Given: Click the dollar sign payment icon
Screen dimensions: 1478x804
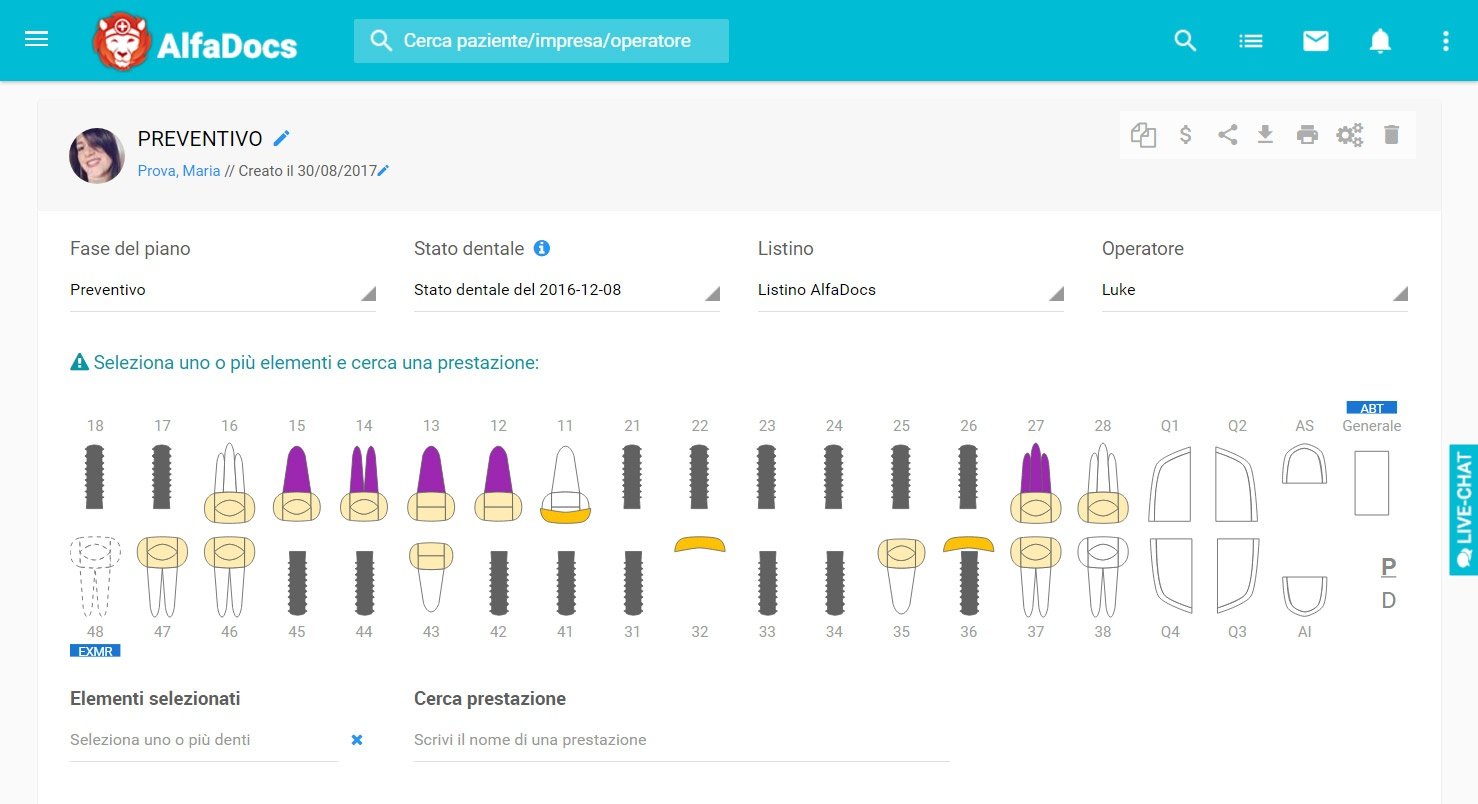Looking at the screenshot, I should pos(1185,135).
